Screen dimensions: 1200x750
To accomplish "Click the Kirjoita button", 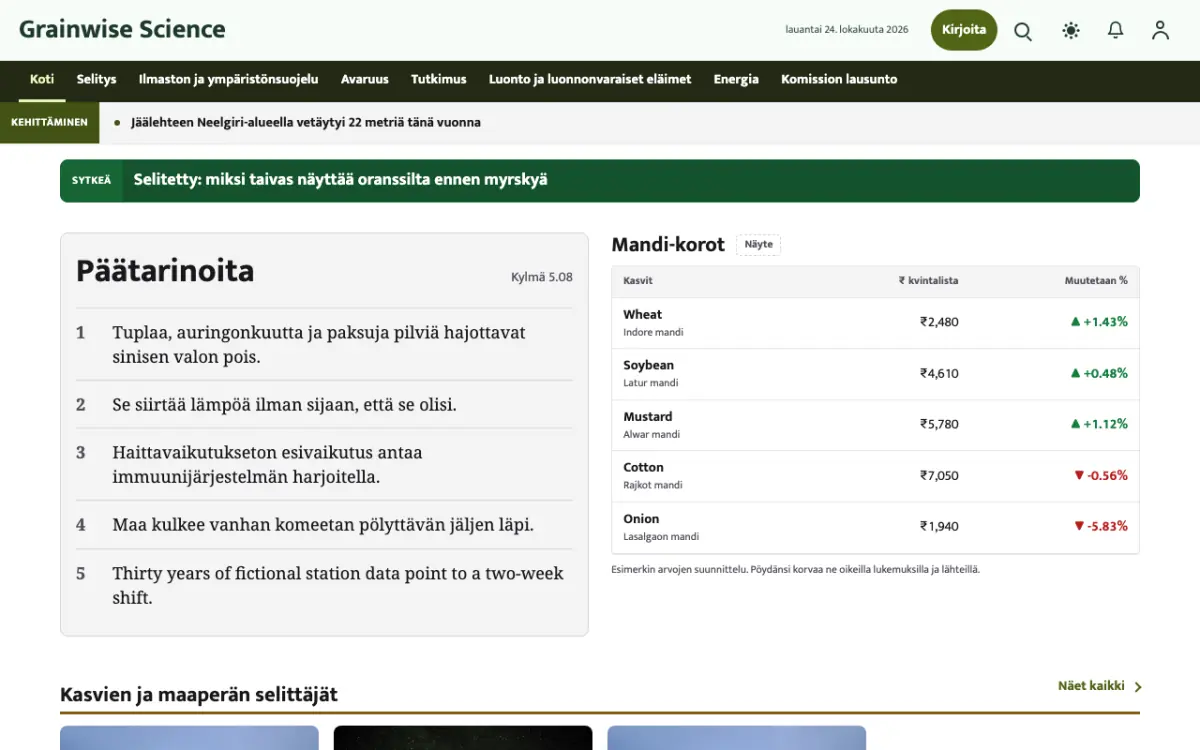I will point(964,30).
